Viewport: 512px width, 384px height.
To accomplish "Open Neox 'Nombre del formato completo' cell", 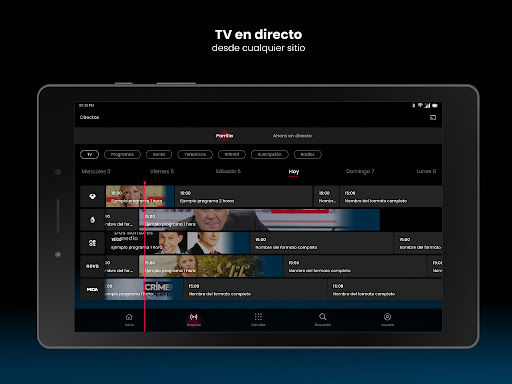I will (x=322, y=243).
